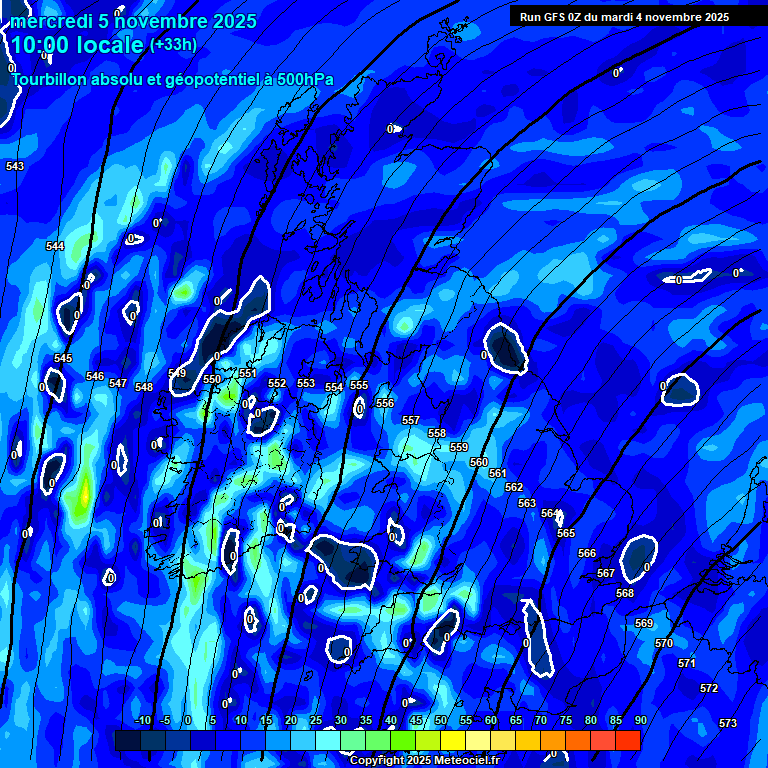
Task: Click the 550 geopotential contour label
Action: pos(212,379)
